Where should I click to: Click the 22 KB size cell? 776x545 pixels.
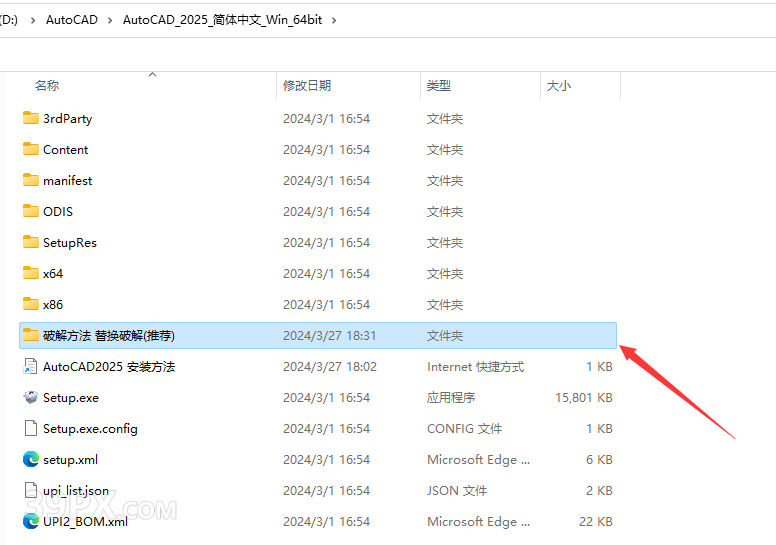point(596,522)
